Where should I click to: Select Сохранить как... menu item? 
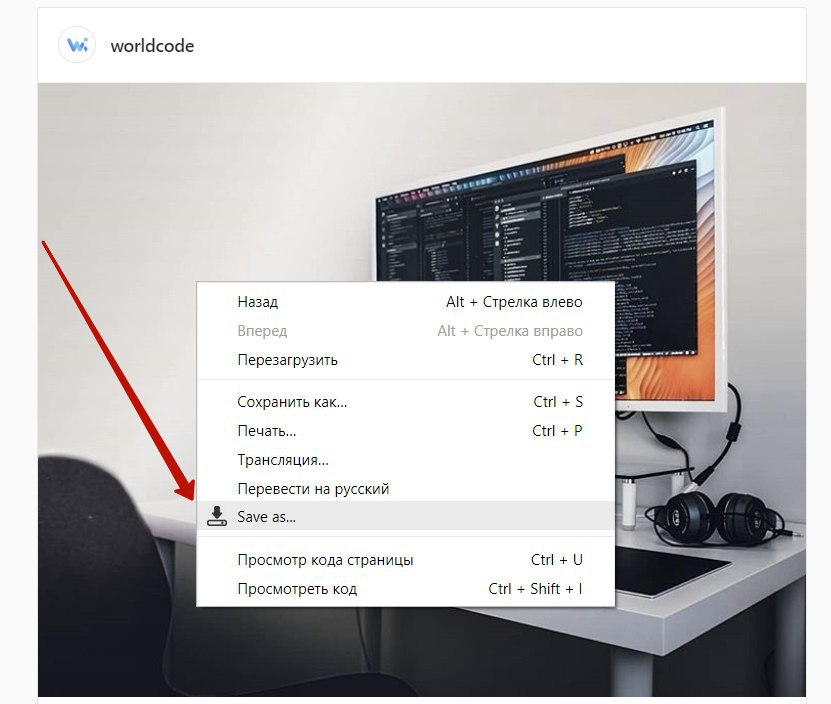(405, 402)
